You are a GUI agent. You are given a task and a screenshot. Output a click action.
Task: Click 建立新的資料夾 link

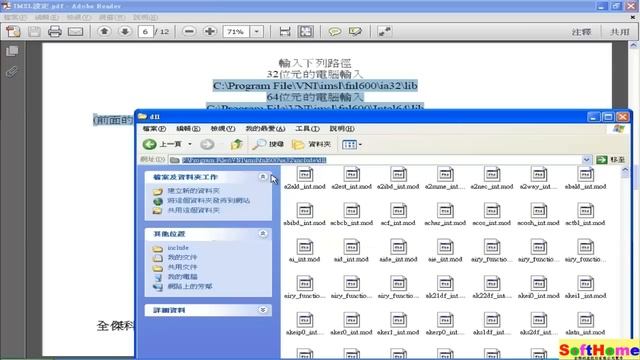(193, 191)
